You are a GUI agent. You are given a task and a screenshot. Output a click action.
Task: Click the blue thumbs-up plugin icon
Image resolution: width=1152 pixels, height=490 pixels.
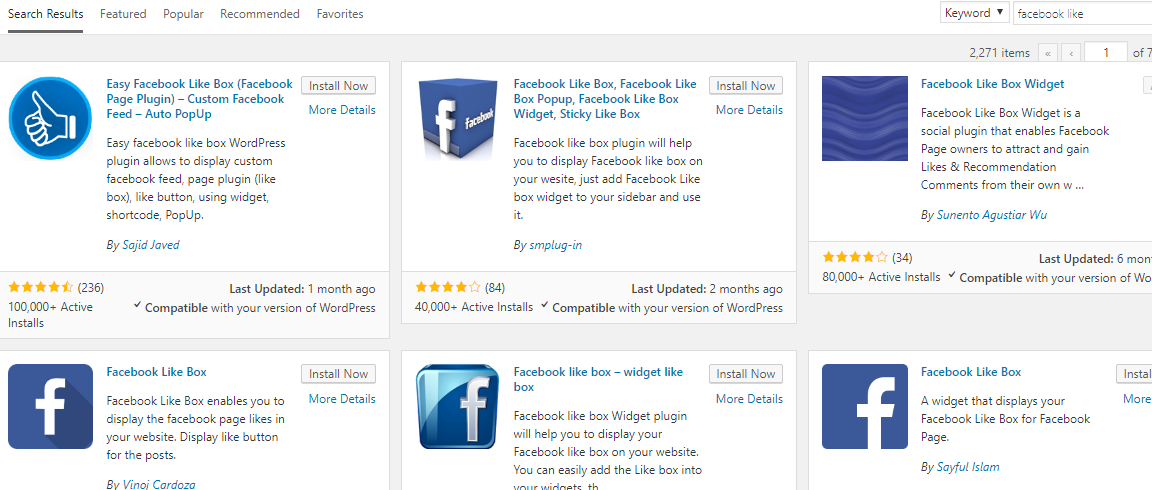50,118
